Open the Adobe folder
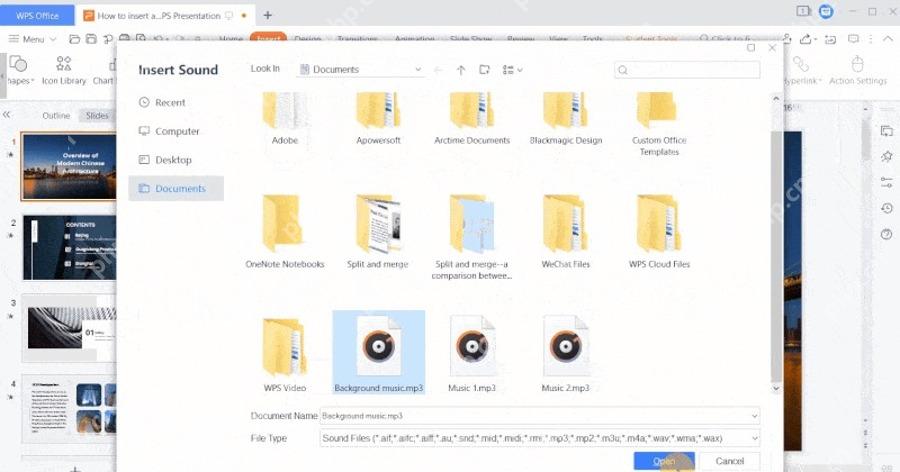The width and height of the screenshot is (900, 472). (285, 118)
